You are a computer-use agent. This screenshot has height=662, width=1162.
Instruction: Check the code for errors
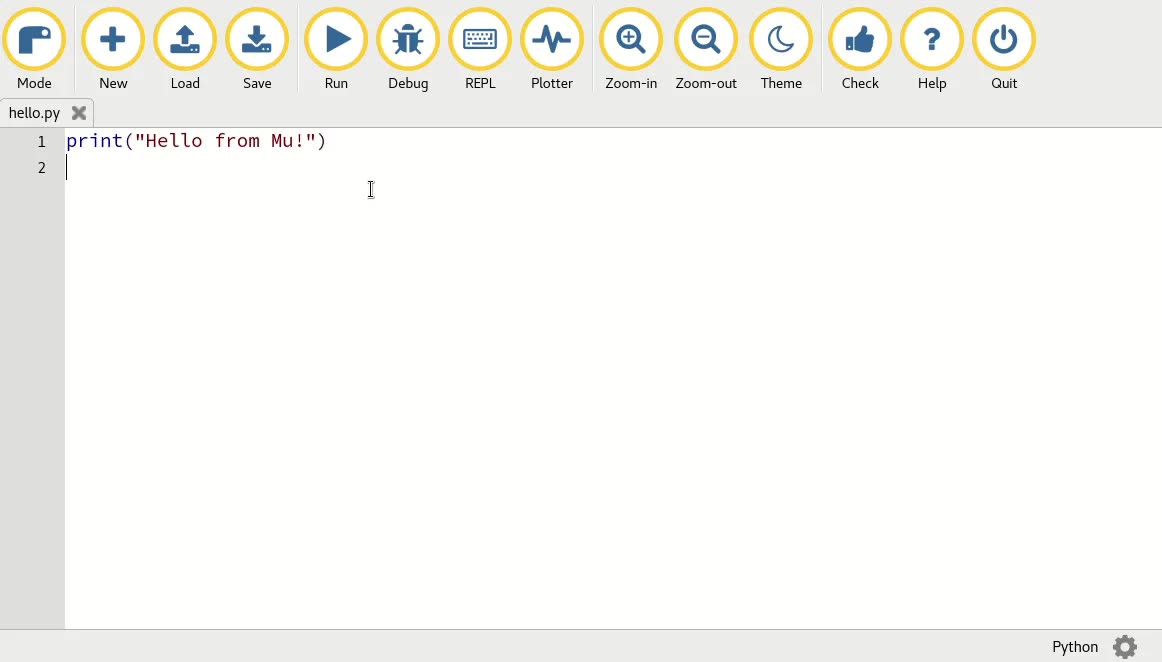(x=860, y=50)
